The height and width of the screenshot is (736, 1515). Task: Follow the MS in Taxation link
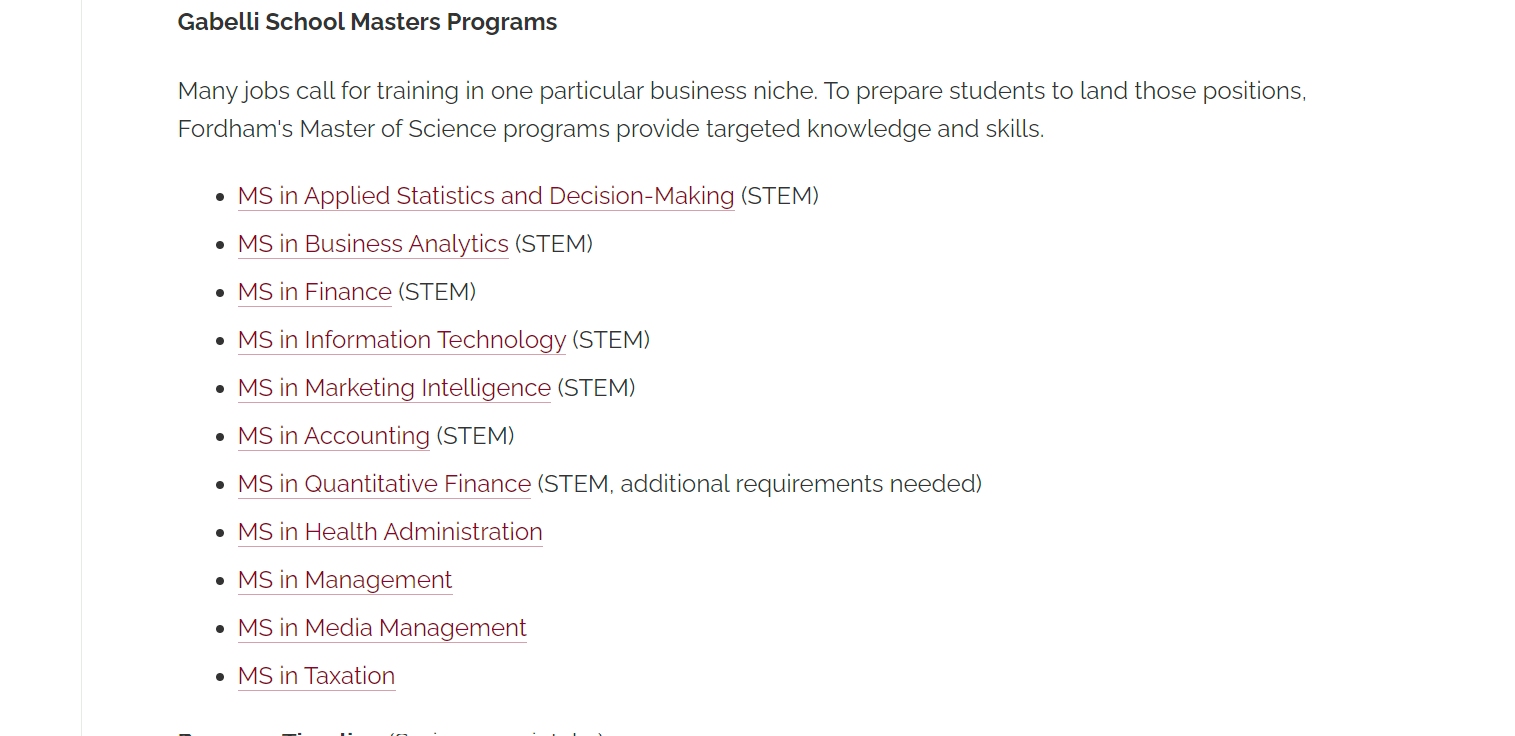[316, 676]
